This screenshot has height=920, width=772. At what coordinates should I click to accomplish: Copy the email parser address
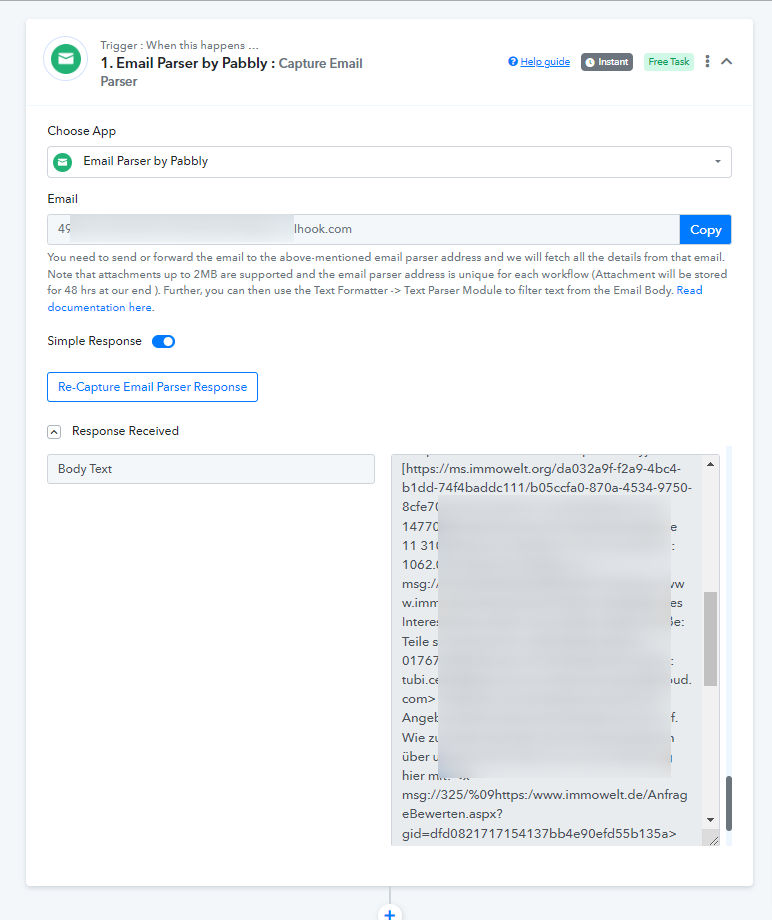(705, 229)
